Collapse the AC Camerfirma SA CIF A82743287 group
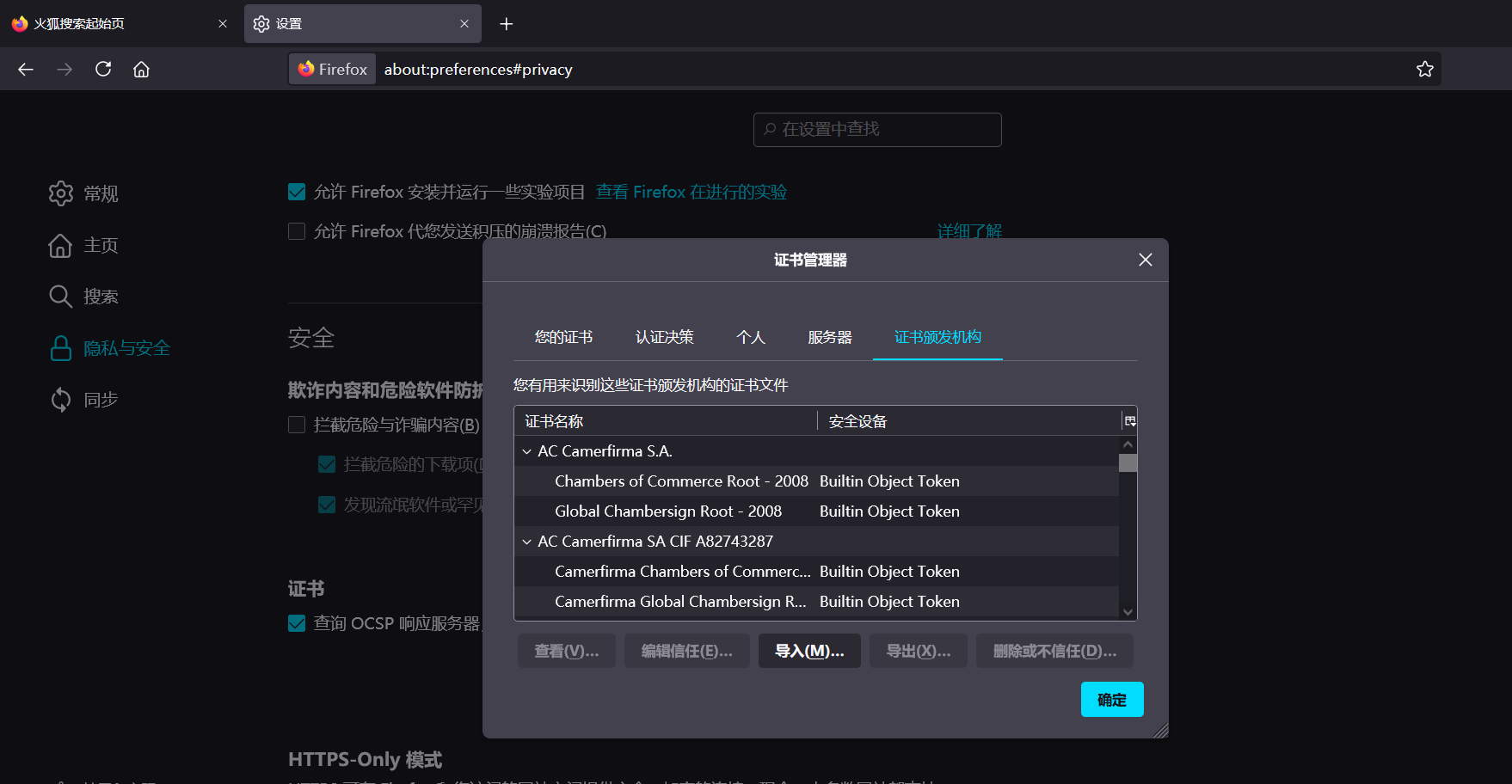The image size is (1512, 784). click(x=526, y=541)
